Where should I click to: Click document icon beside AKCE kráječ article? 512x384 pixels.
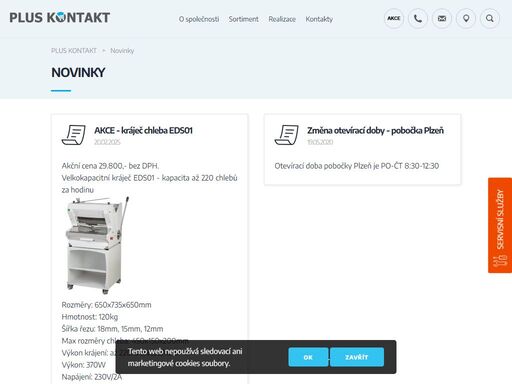point(74,135)
